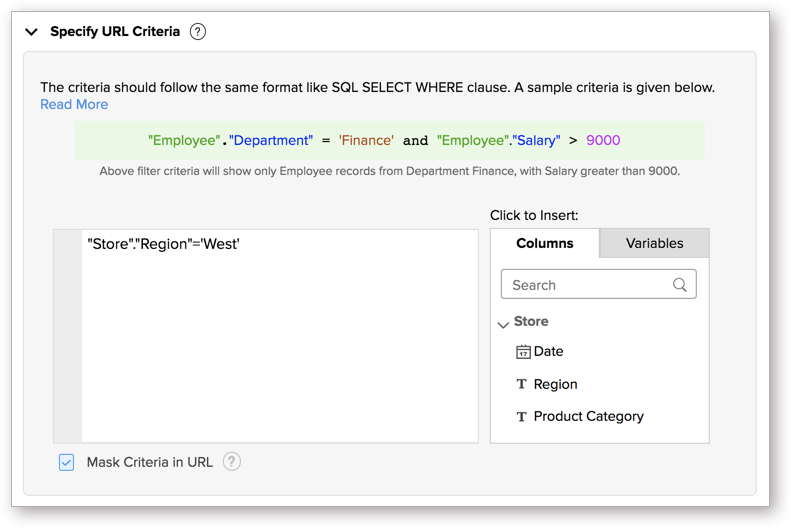Focus the column Search field

pyautogui.click(x=585, y=285)
